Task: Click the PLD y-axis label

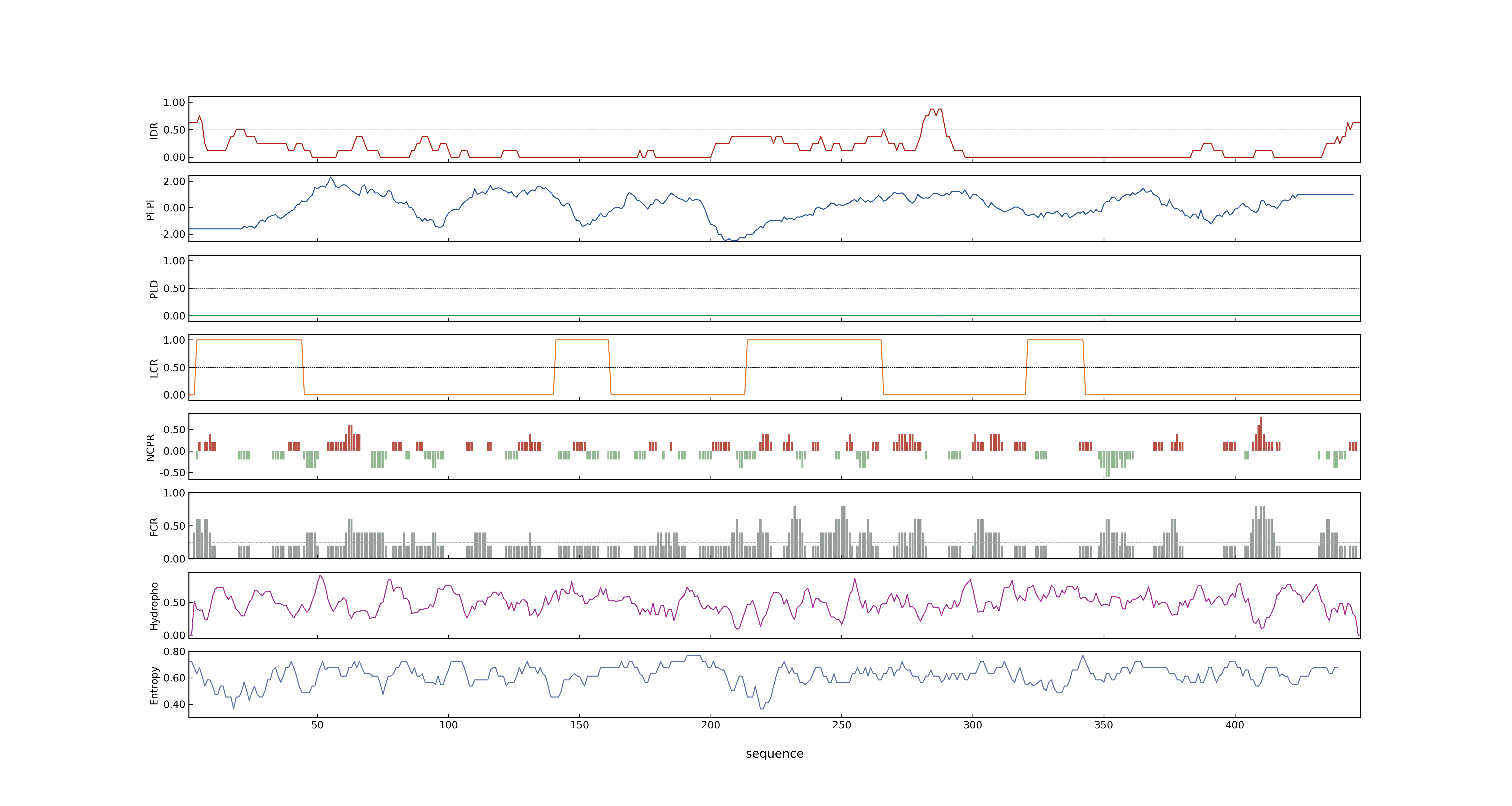Action: [154, 288]
